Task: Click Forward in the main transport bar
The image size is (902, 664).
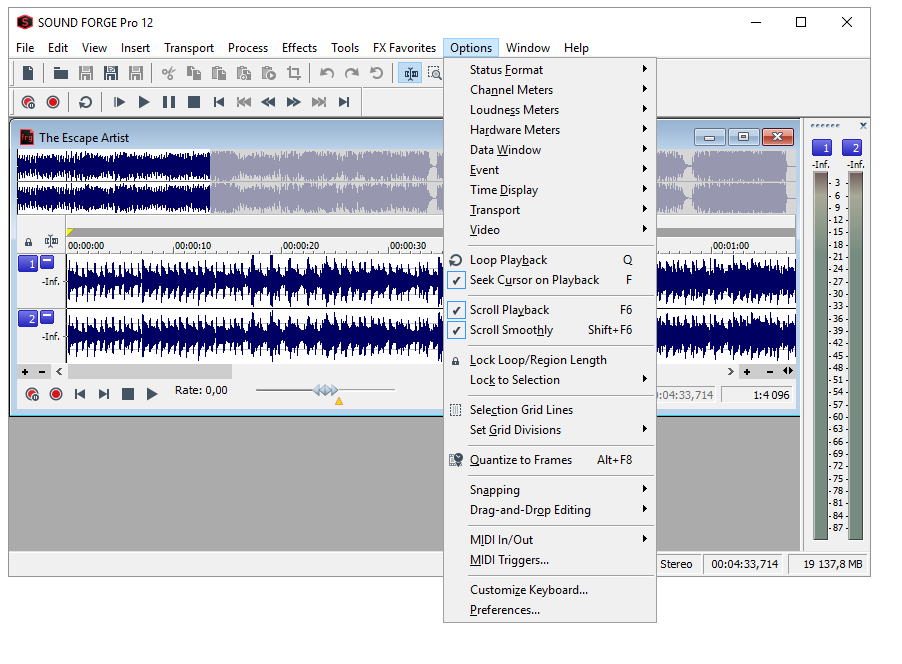Action: tap(293, 102)
